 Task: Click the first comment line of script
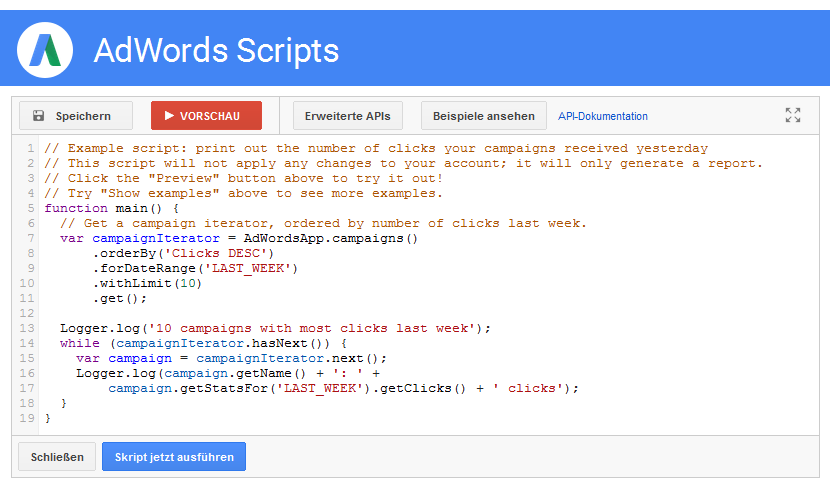click(375, 148)
